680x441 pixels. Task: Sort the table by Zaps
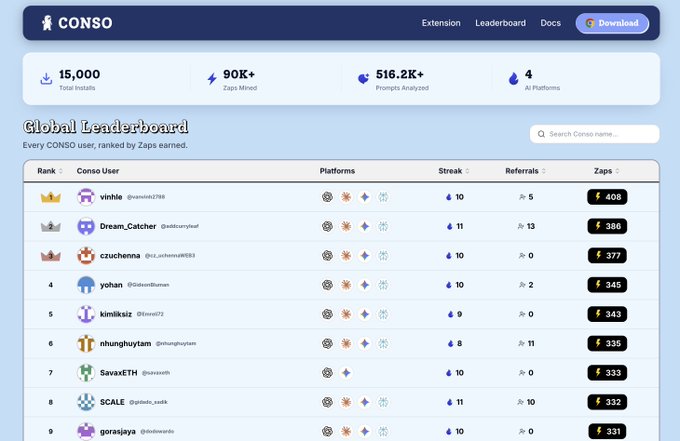607,171
